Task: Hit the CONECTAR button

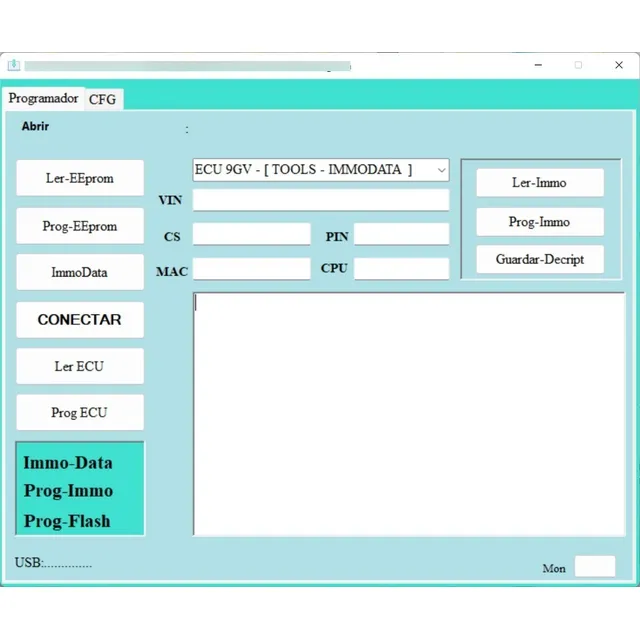Action: [80, 320]
